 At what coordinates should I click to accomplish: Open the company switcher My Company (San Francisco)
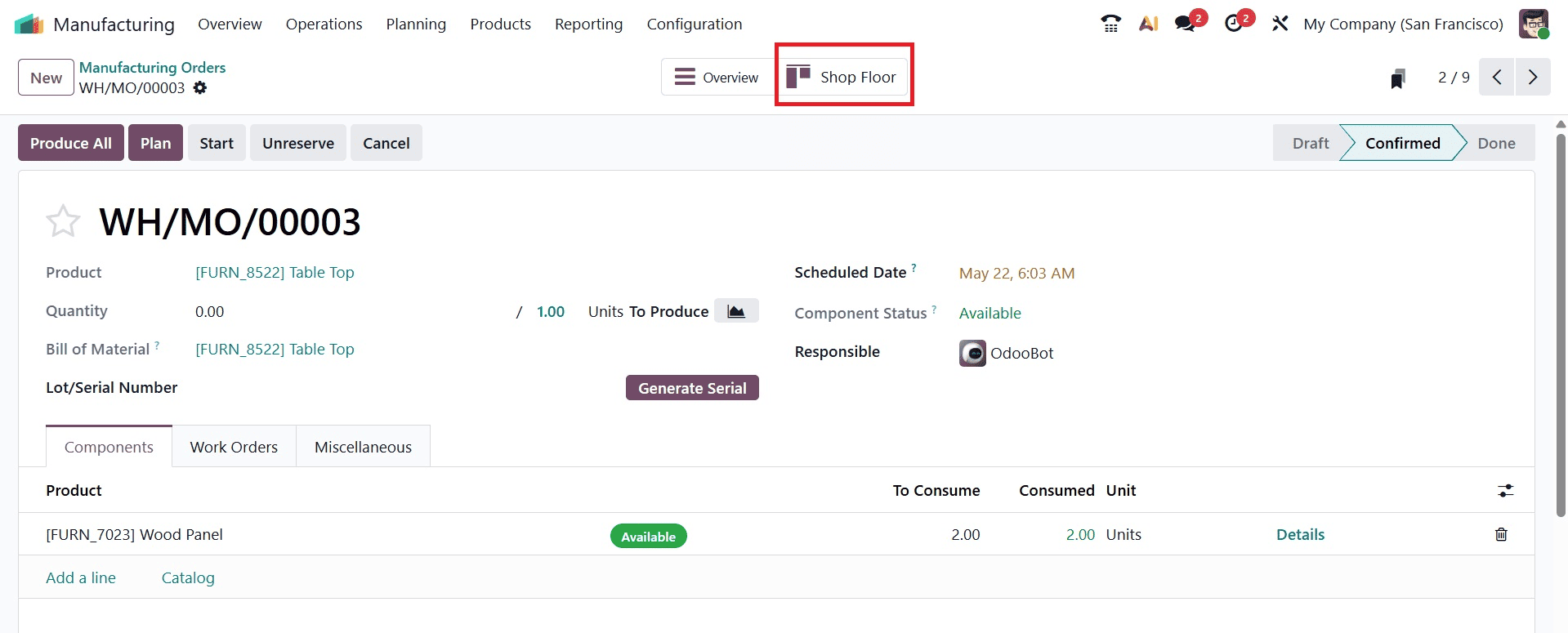1403,24
